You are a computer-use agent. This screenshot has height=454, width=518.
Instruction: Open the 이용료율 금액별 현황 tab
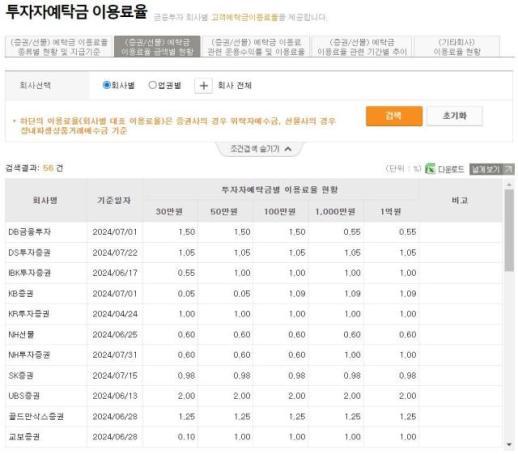pyautogui.click(x=157, y=47)
